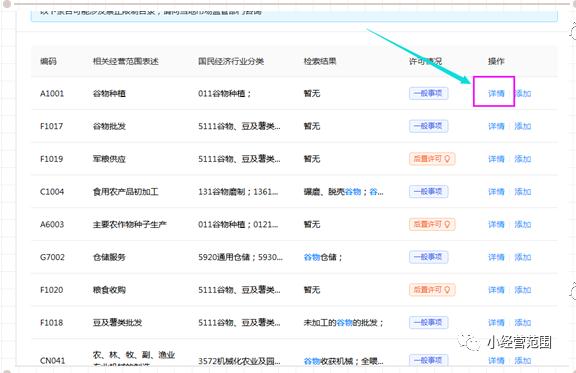Select code cell A6003
This screenshot has width=576, height=373.
(x=52, y=224)
